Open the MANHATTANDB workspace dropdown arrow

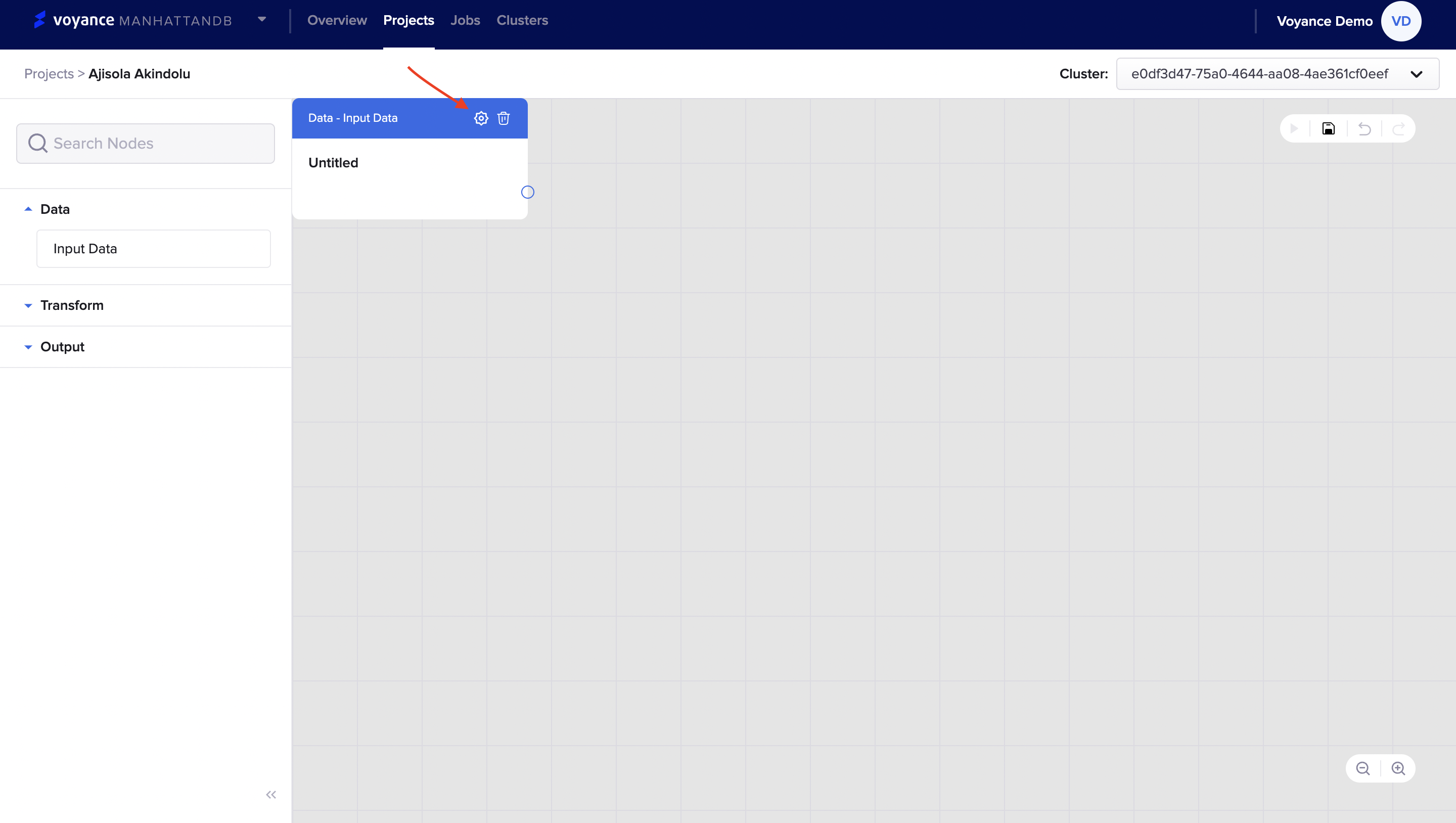click(x=262, y=20)
